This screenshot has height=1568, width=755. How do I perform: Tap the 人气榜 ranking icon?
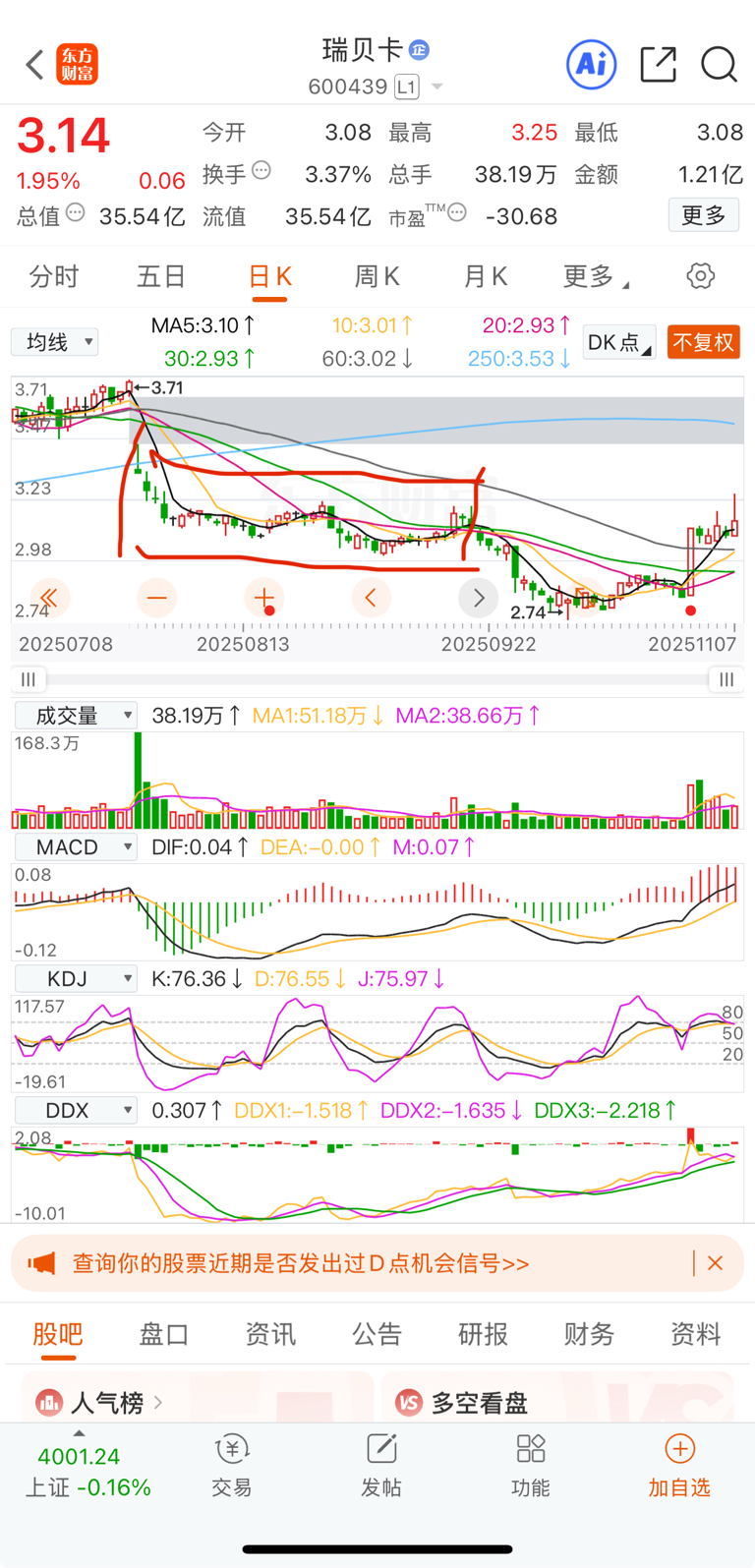(x=49, y=1402)
